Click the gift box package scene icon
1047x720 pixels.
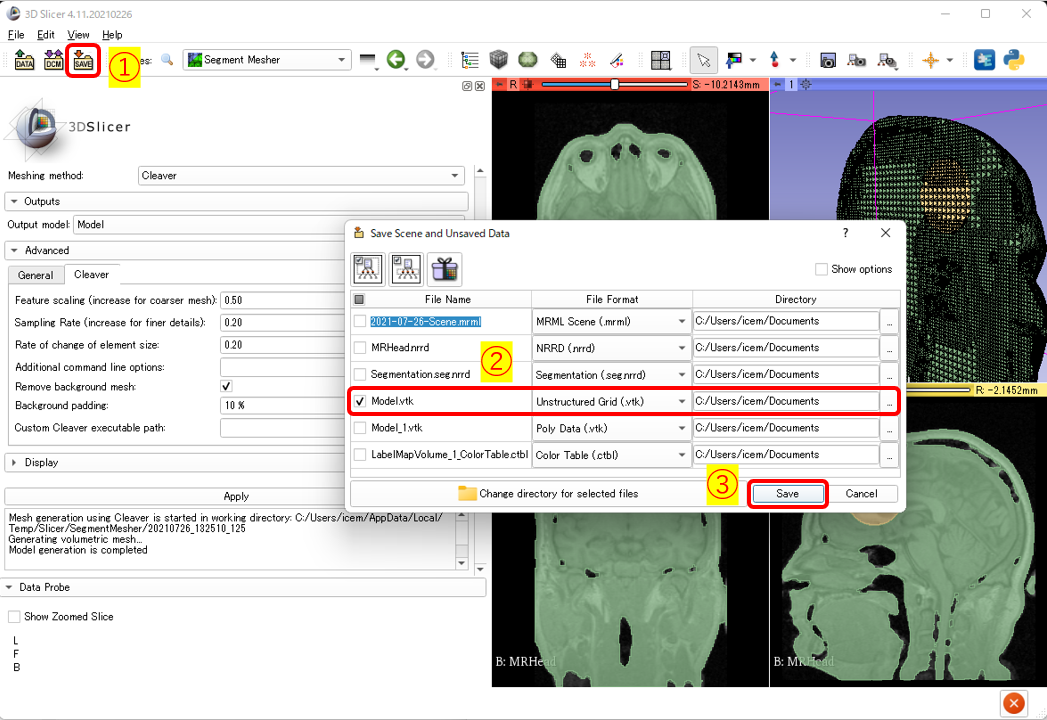[444, 269]
